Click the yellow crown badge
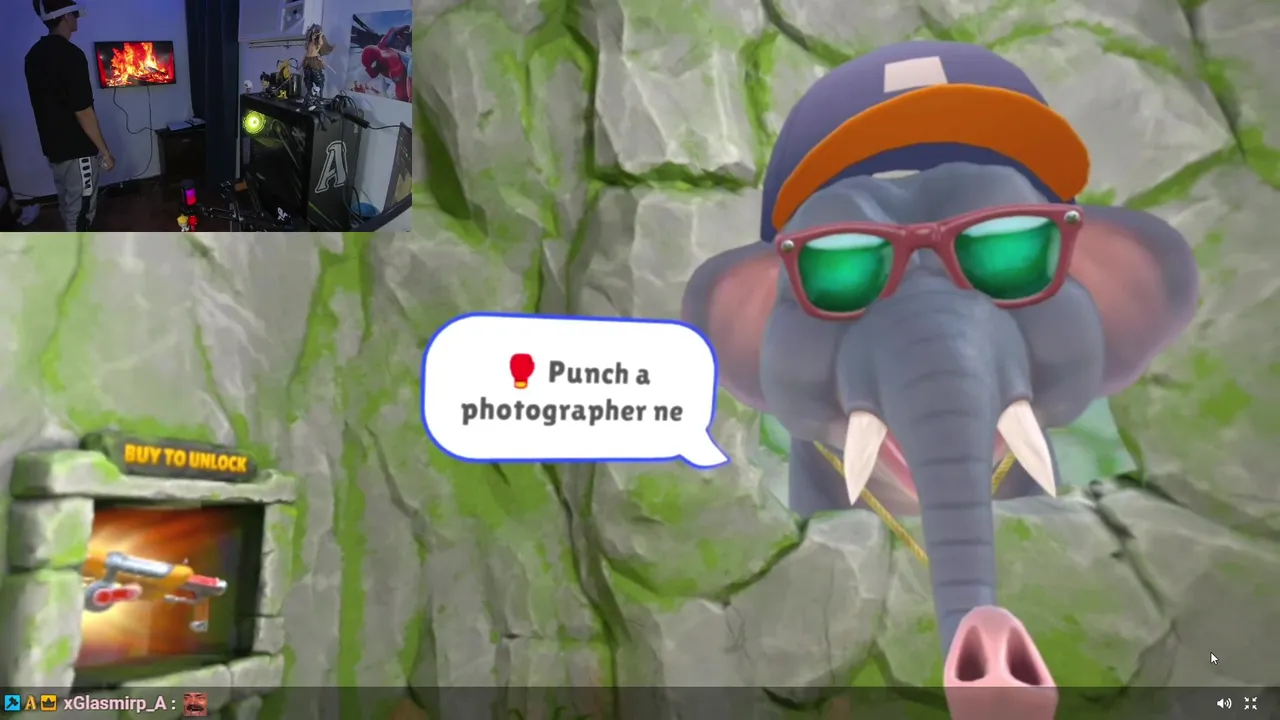 [49, 703]
